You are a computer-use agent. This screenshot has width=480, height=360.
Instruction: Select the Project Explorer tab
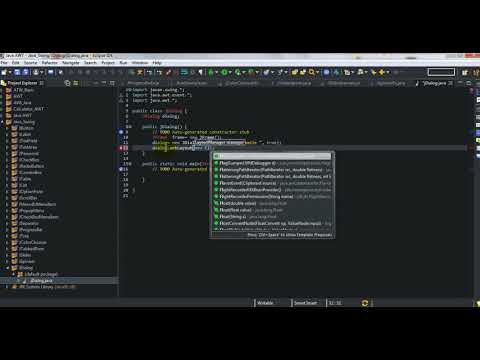tap(22, 83)
